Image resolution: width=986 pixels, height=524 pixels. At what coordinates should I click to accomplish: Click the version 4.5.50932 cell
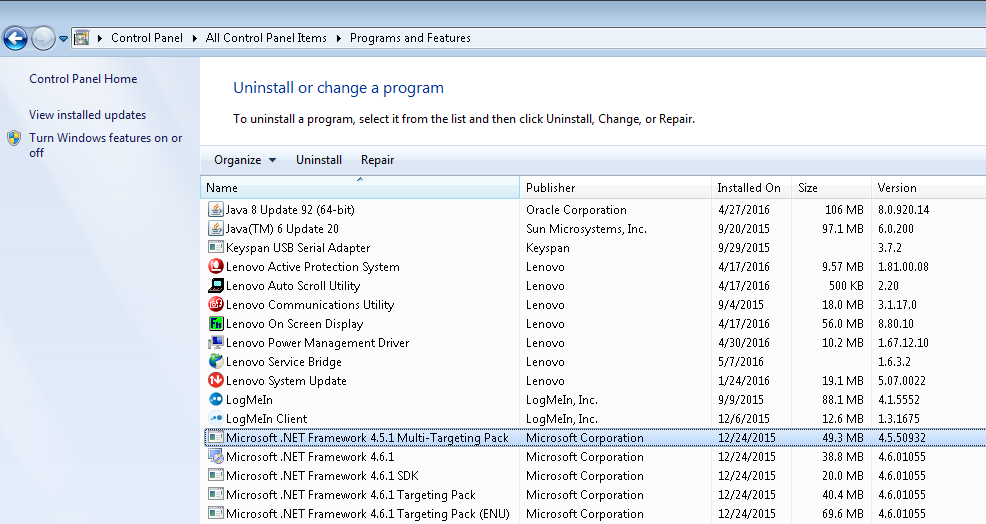902,437
